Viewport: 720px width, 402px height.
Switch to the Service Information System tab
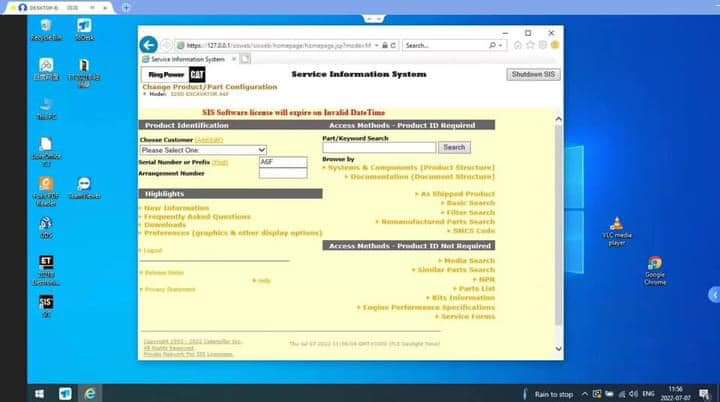[x=188, y=59]
